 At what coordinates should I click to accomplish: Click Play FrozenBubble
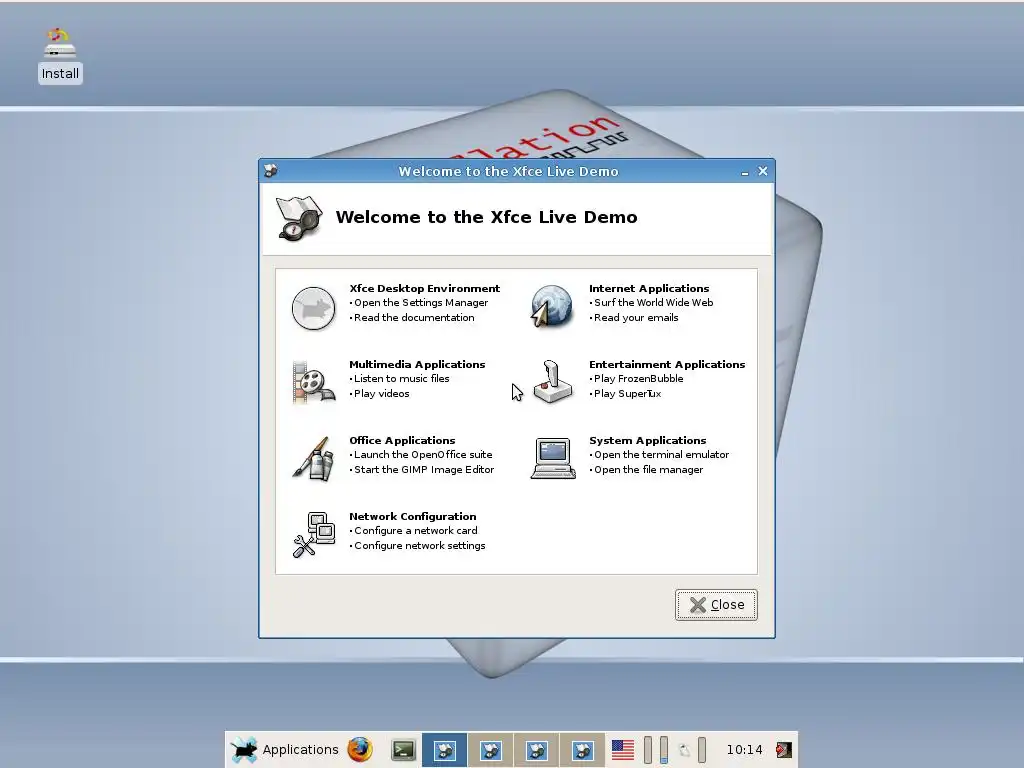(x=638, y=379)
